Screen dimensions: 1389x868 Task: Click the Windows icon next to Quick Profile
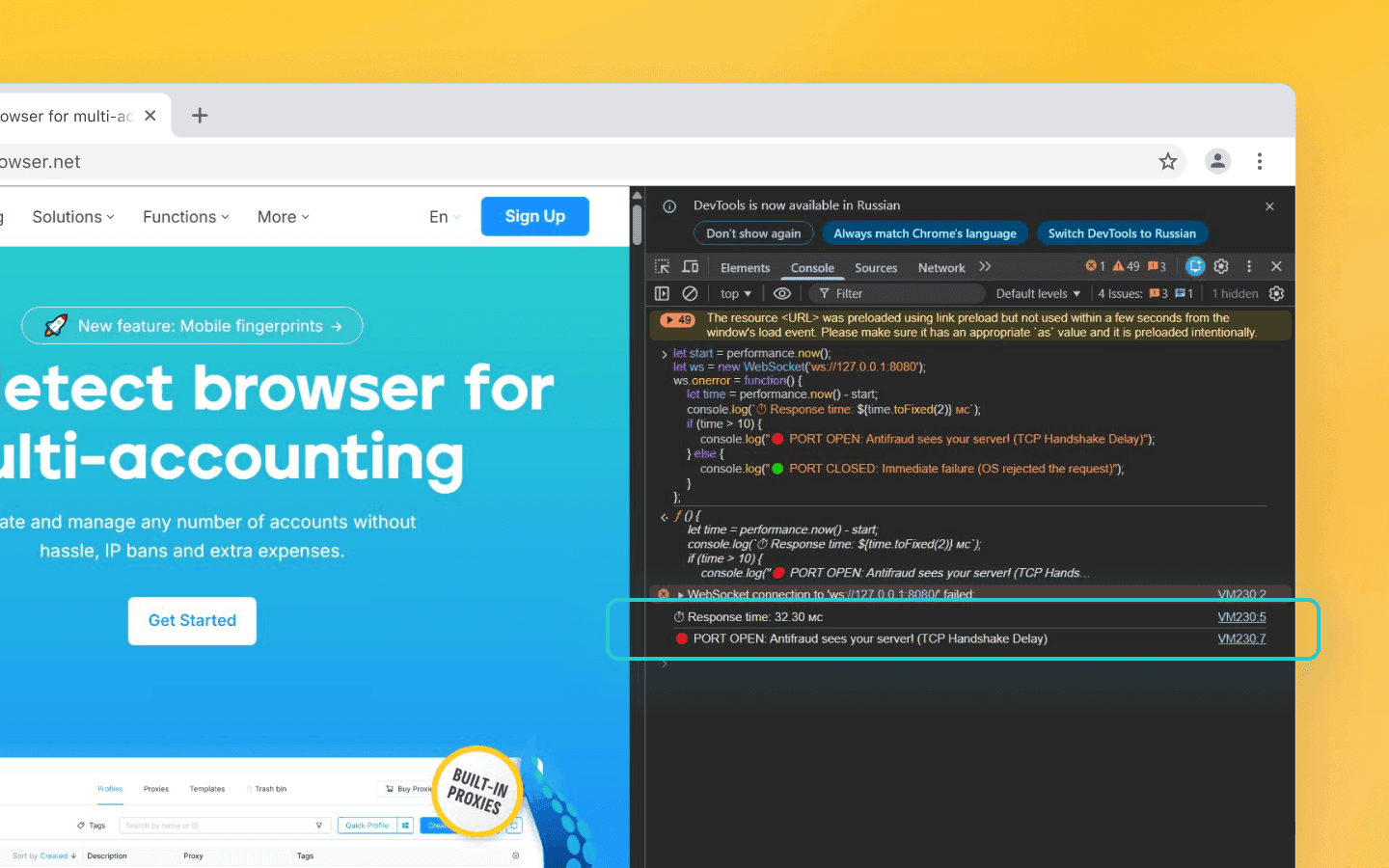tap(405, 826)
